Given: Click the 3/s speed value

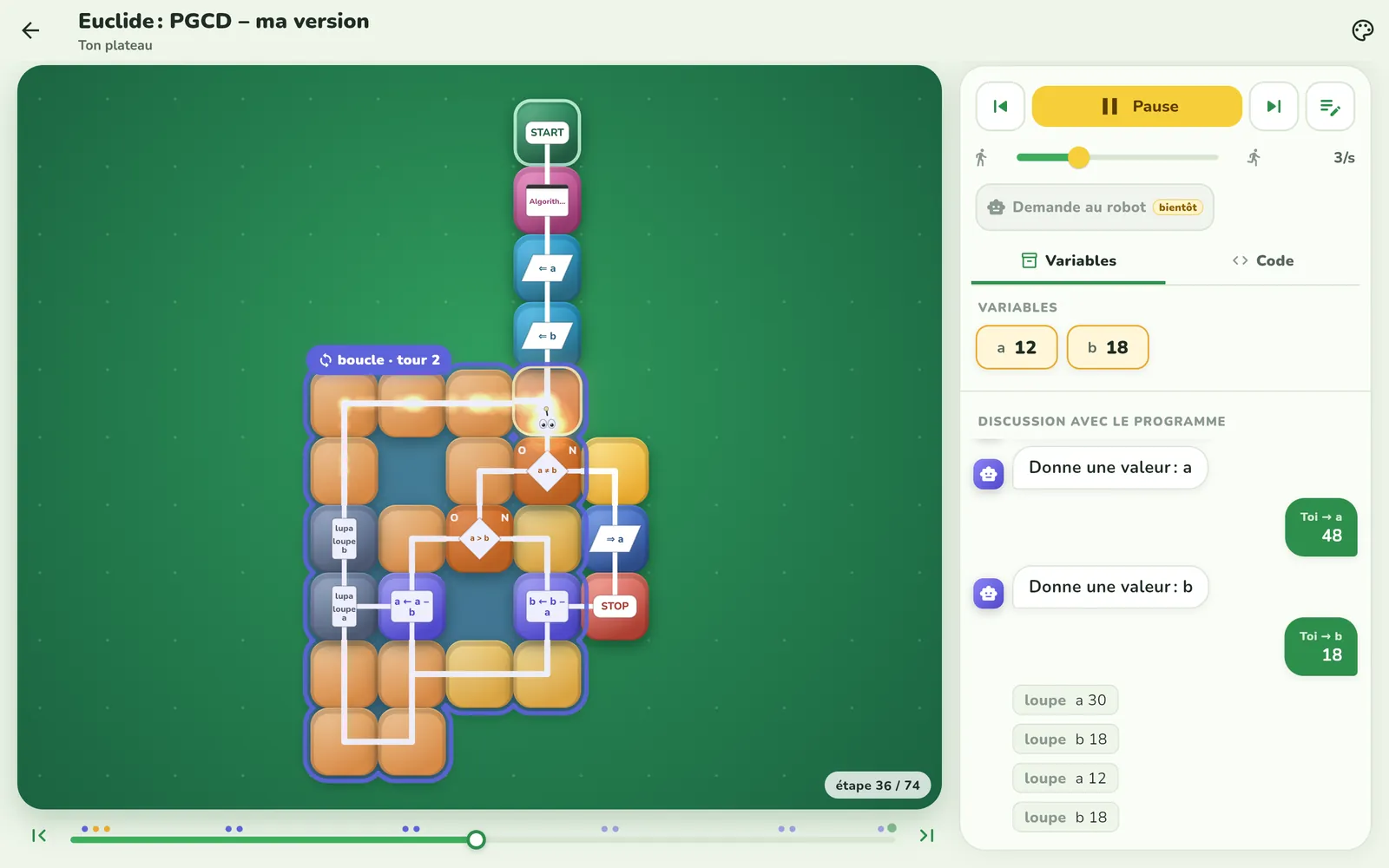Looking at the screenshot, I should [1344, 158].
